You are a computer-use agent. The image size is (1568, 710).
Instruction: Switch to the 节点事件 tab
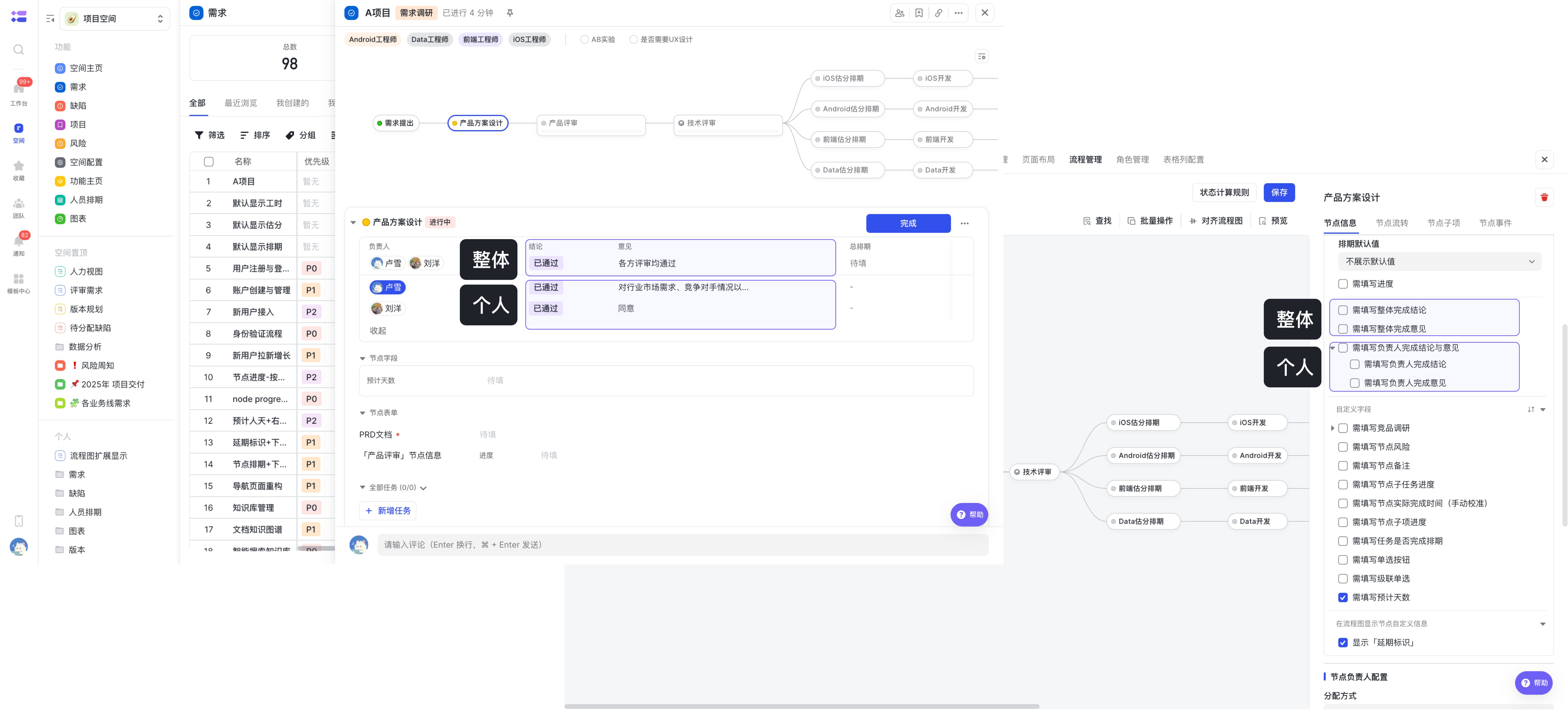coord(1495,223)
